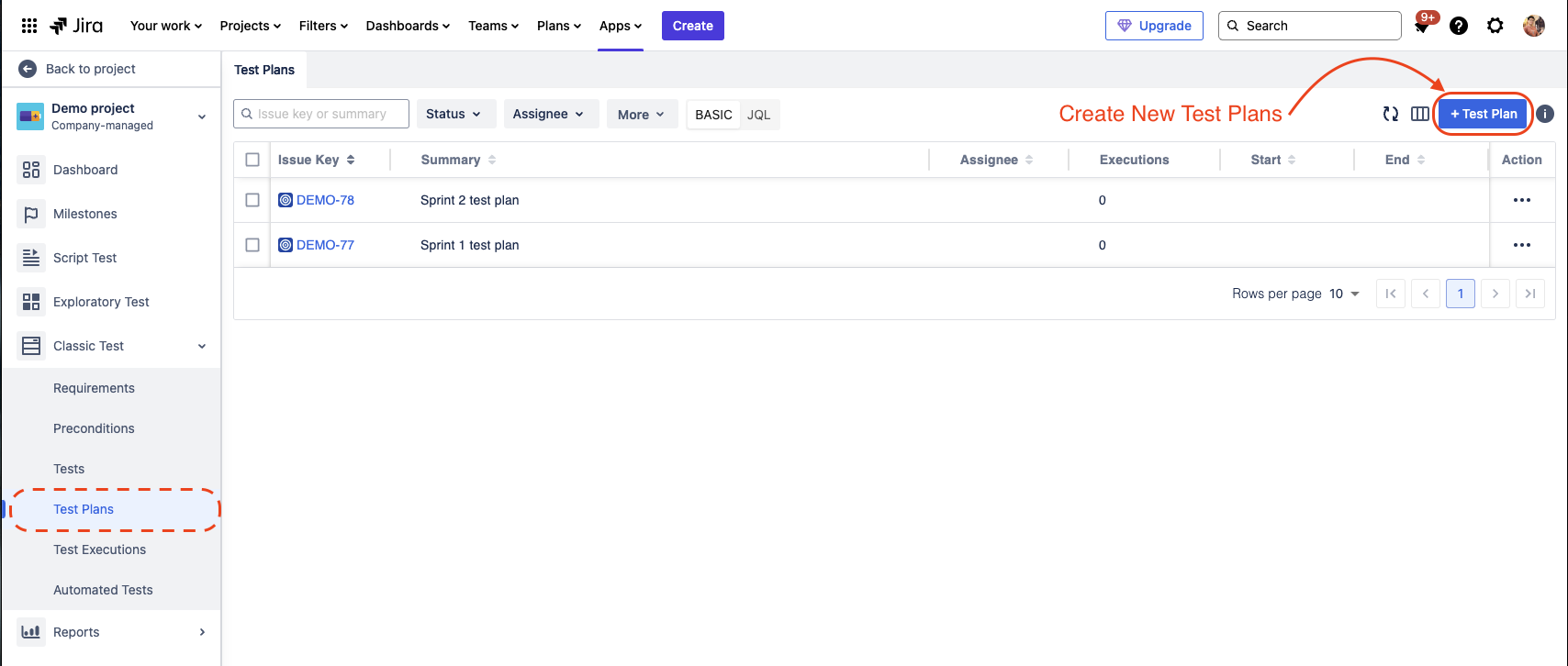Check the DEMO-78 row checkbox
Screen dimensions: 1568x666
pyautogui.click(x=252, y=200)
